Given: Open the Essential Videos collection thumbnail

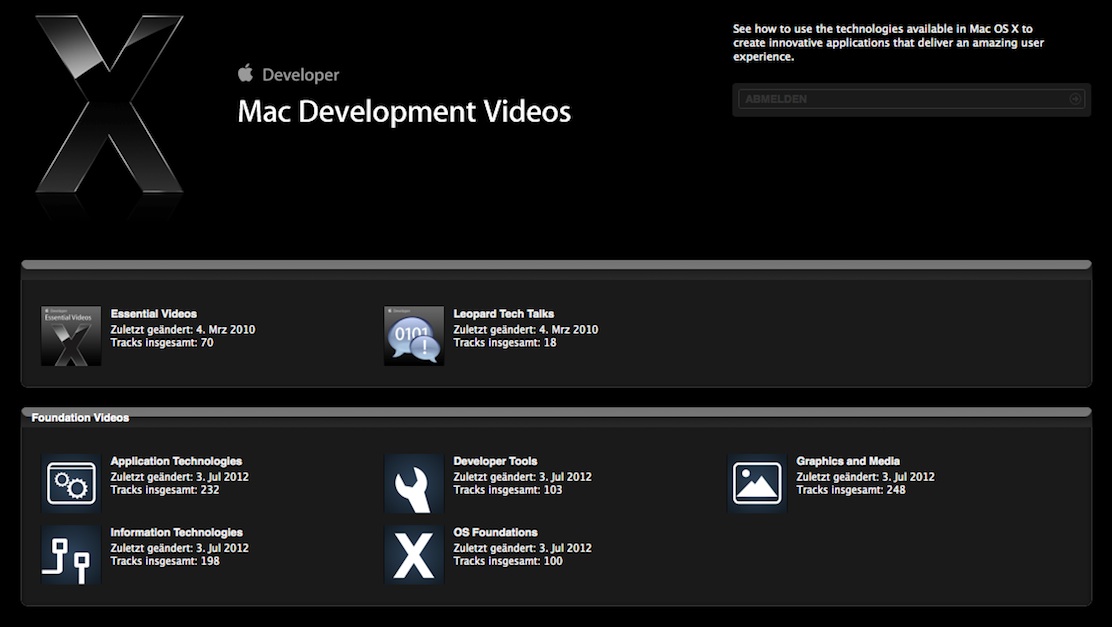Looking at the screenshot, I should pyautogui.click(x=71, y=336).
